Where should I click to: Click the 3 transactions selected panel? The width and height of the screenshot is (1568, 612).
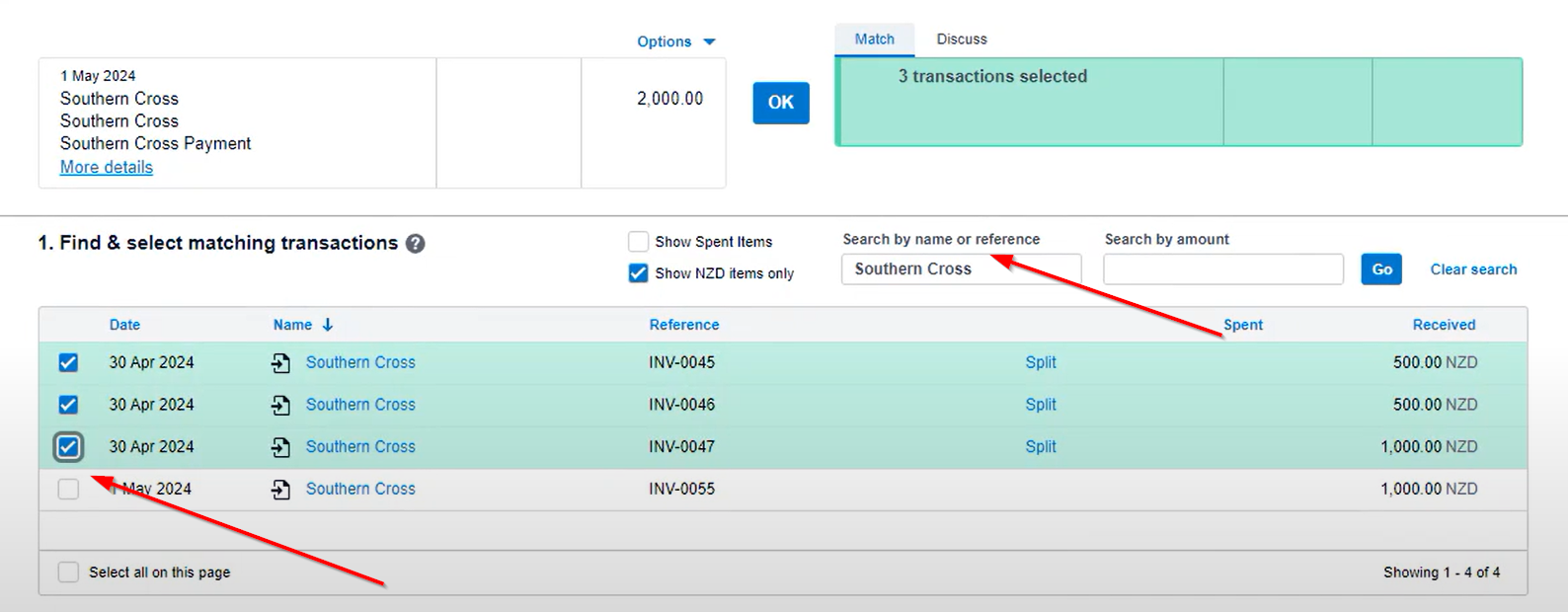1179,102
